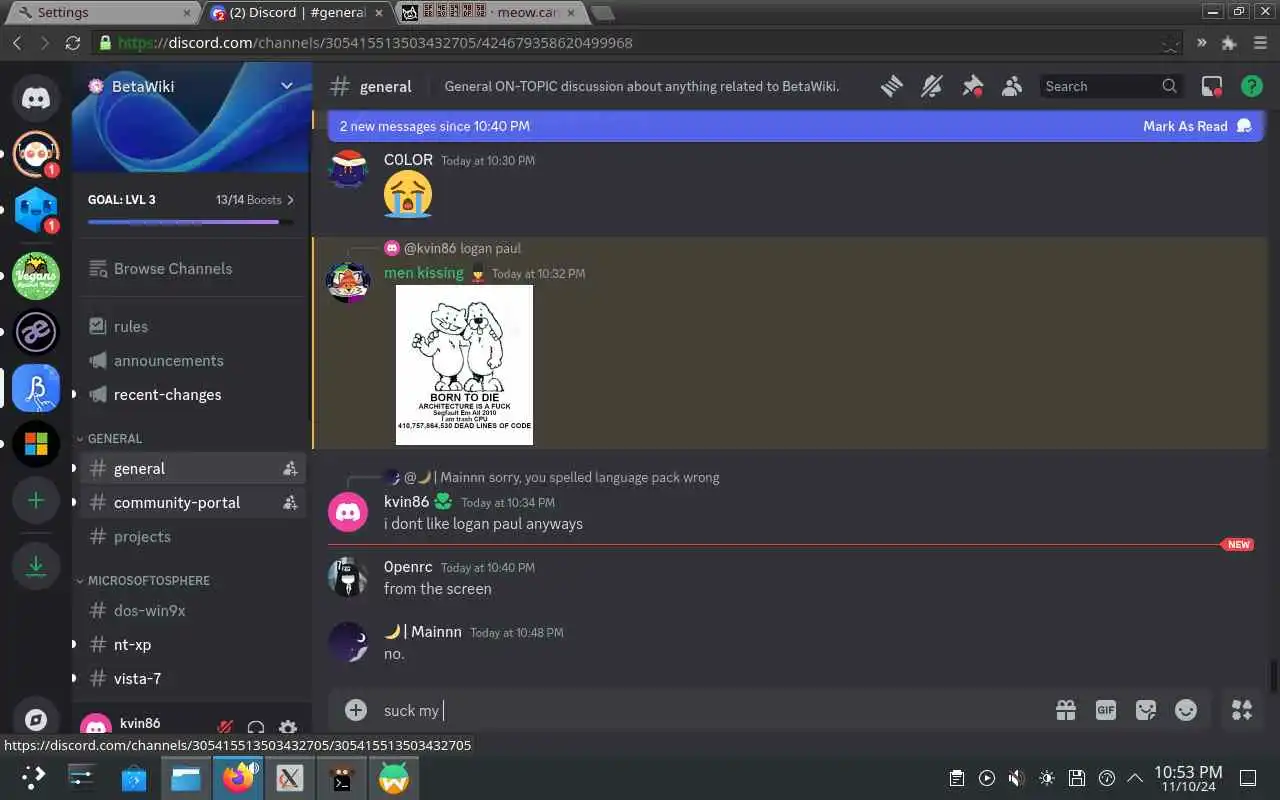Select the blue cube server icon

click(36, 211)
